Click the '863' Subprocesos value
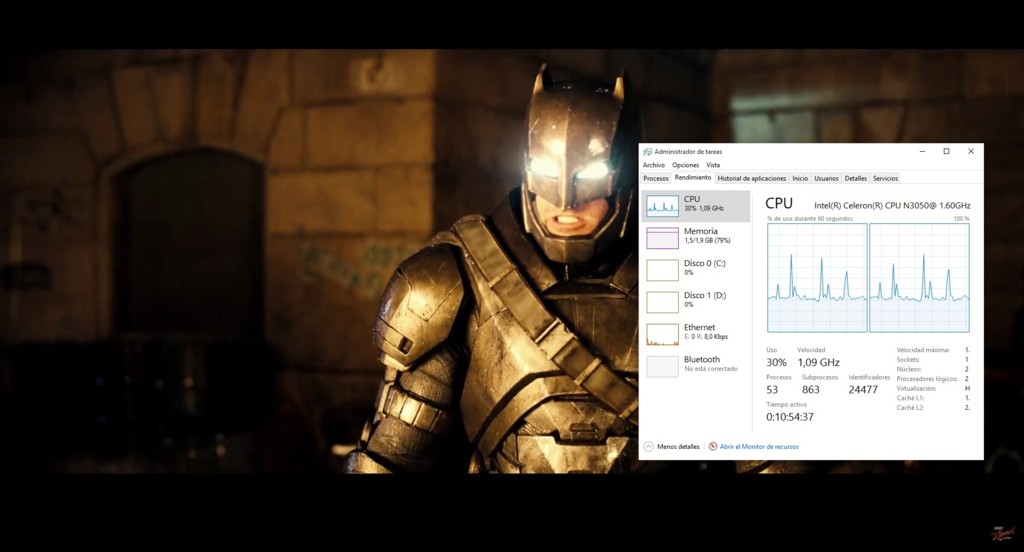The image size is (1024, 552). [x=810, y=390]
